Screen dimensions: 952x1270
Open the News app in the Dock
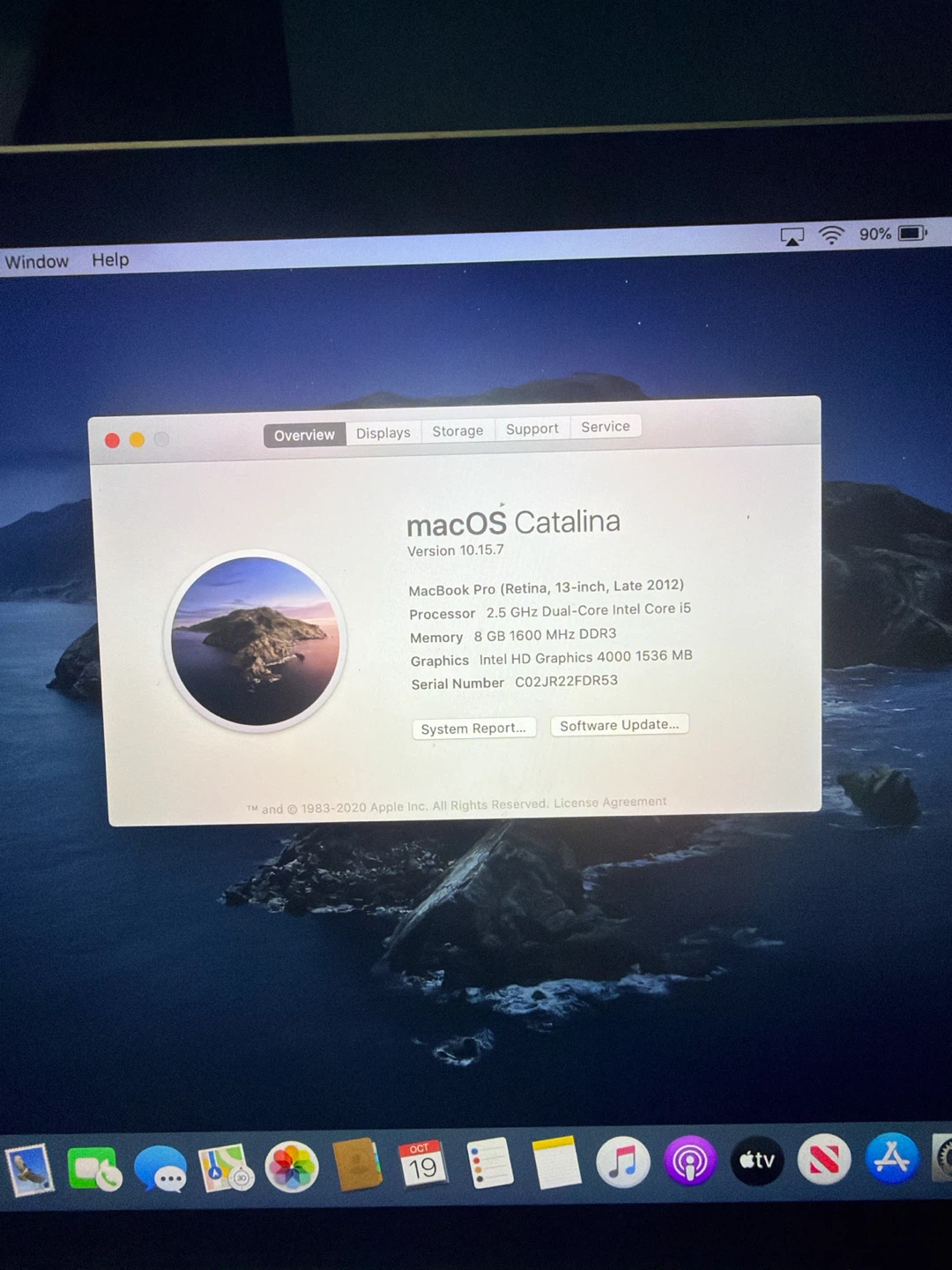pos(824,1159)
